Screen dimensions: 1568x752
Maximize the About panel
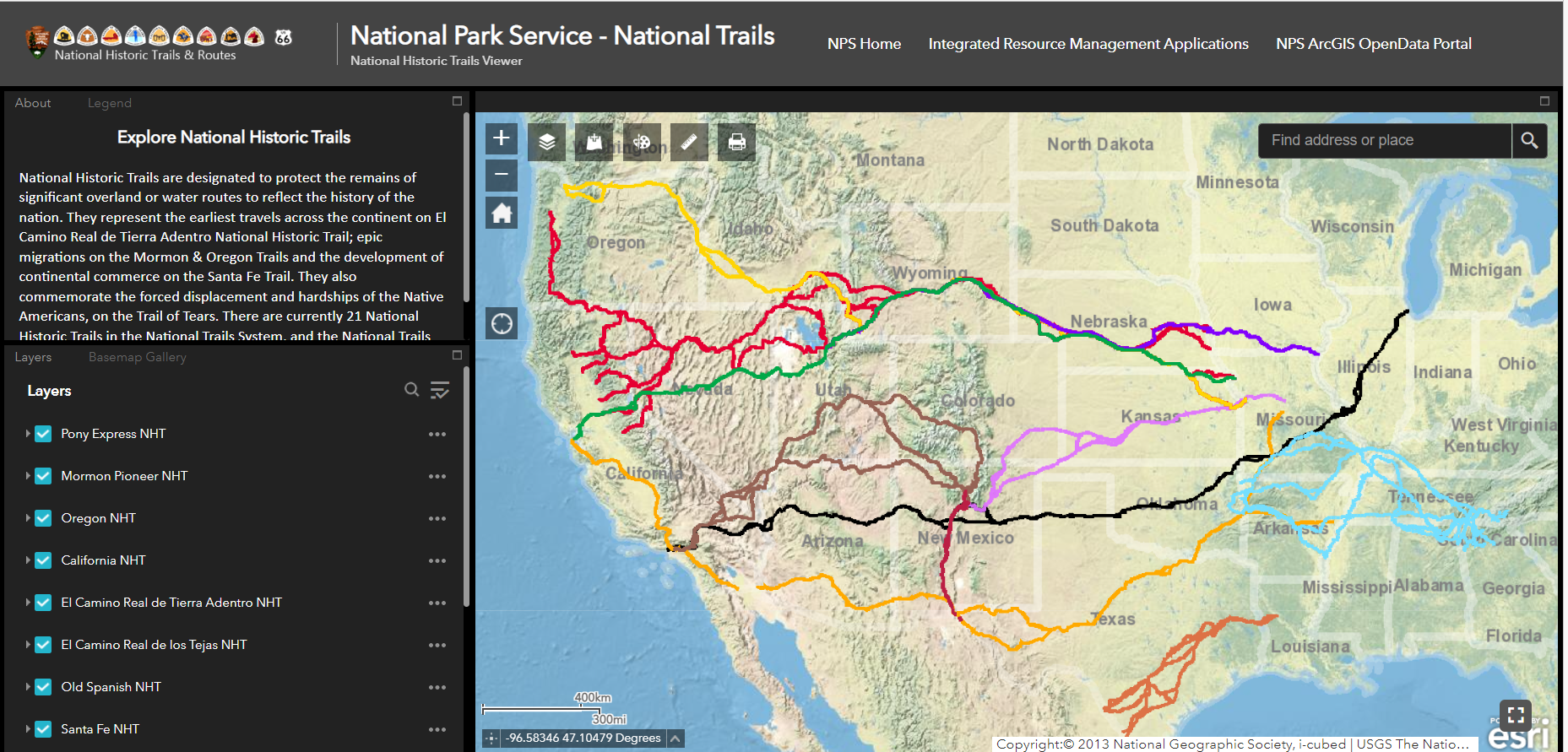(x=457, y=101)
